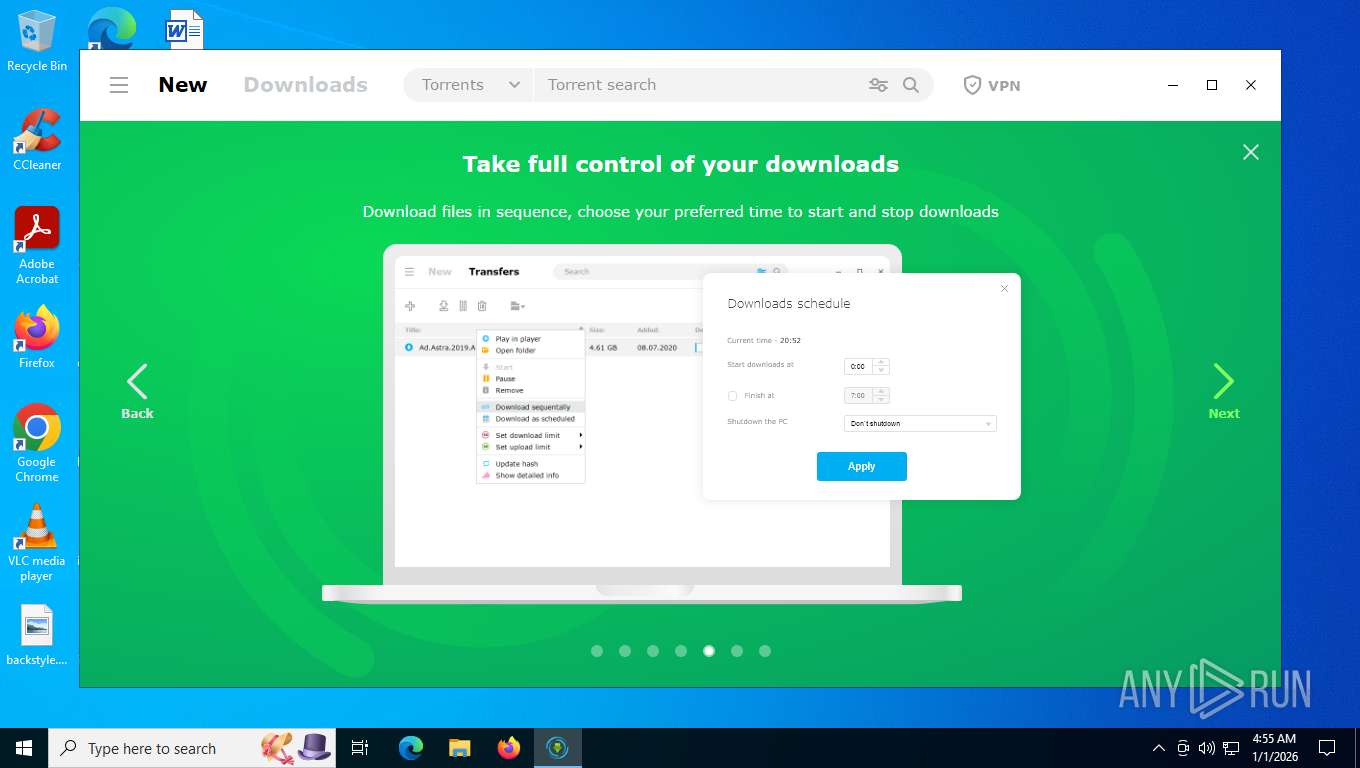
Task: Select the Firefox desktop shortcut
Action: coord(37,338)
